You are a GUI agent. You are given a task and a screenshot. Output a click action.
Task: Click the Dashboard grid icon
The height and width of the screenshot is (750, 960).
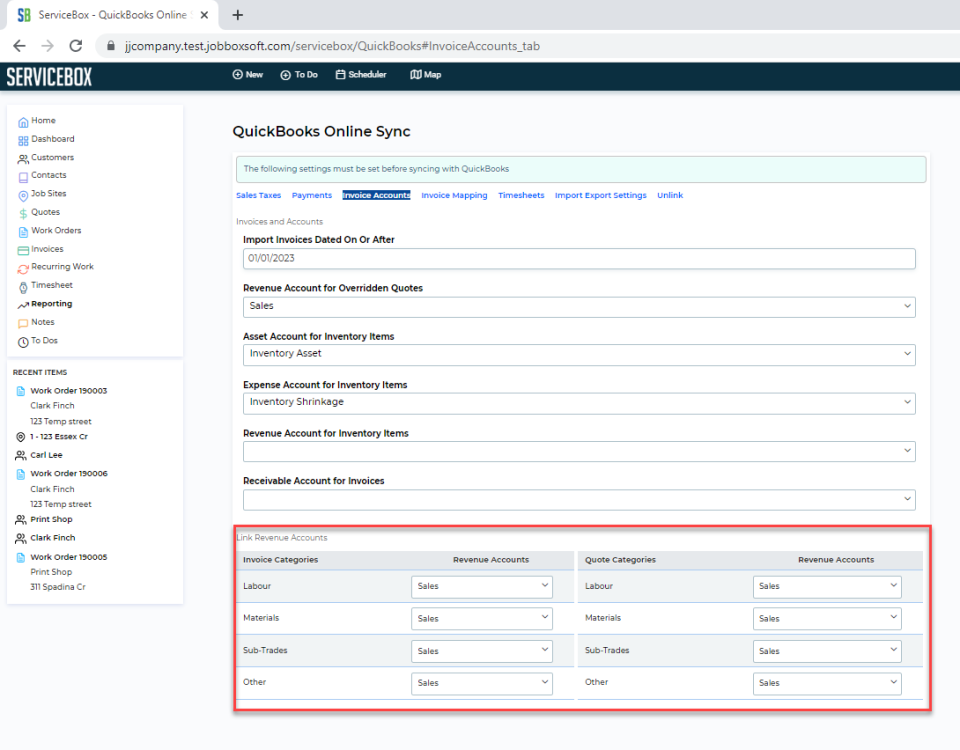(23, 141)
